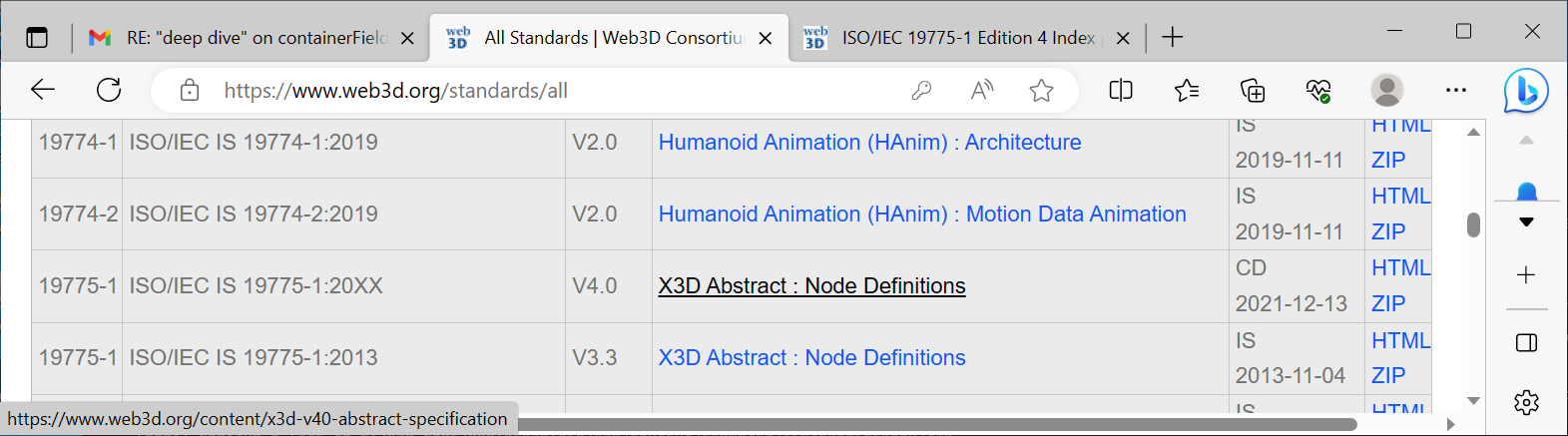This screenshot has height=436, width=1568.
Task: Expand the sidebar caret below the bell
Action: click(x=1526, y=221)
